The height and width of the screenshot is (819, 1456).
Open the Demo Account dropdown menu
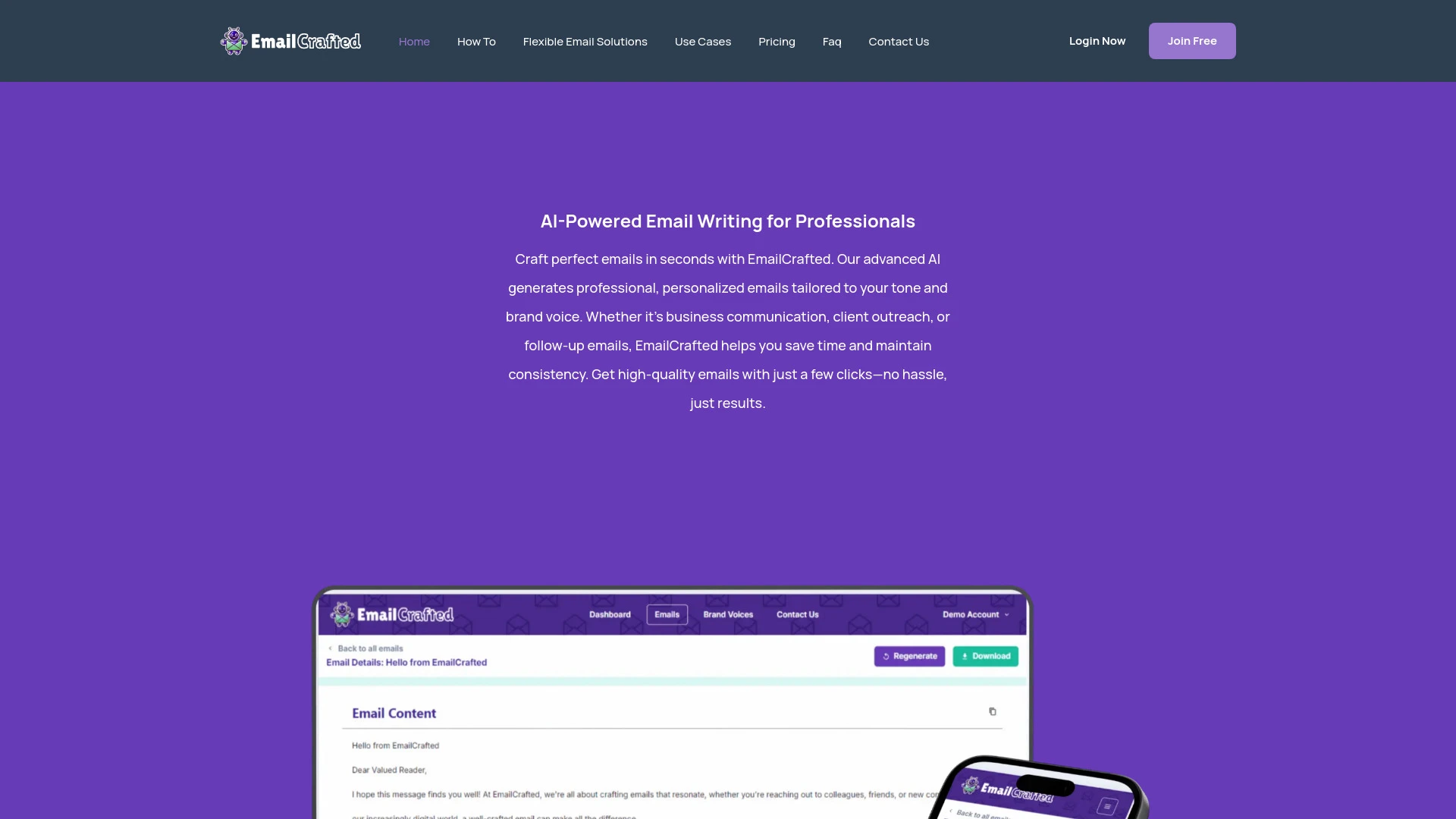[974, 614]
